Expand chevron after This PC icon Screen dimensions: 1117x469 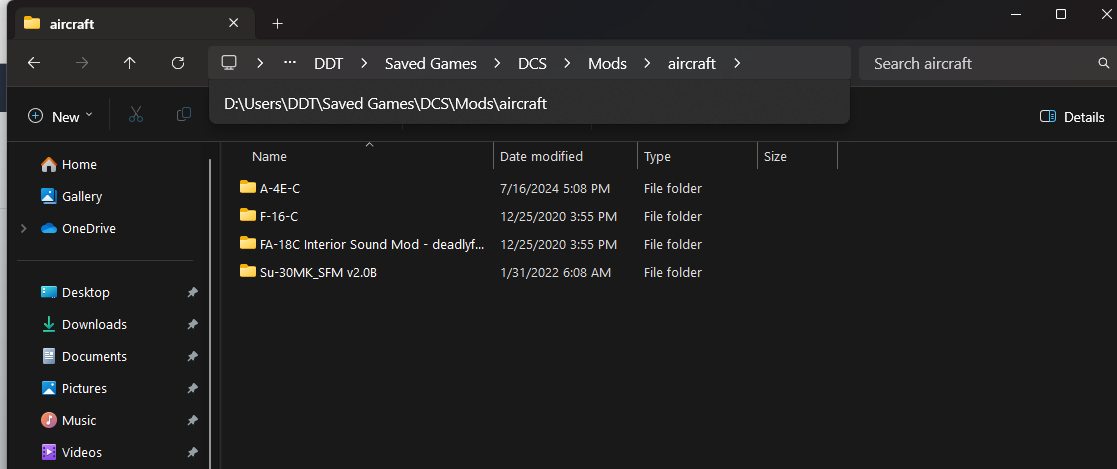260,63
